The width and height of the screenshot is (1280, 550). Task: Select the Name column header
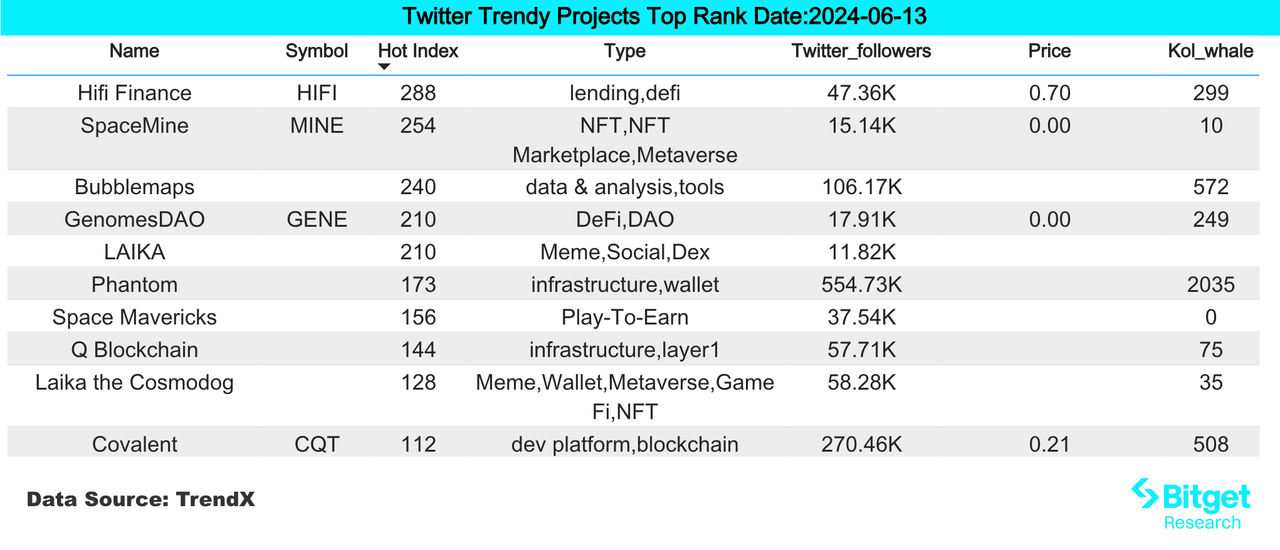[134, 51]
